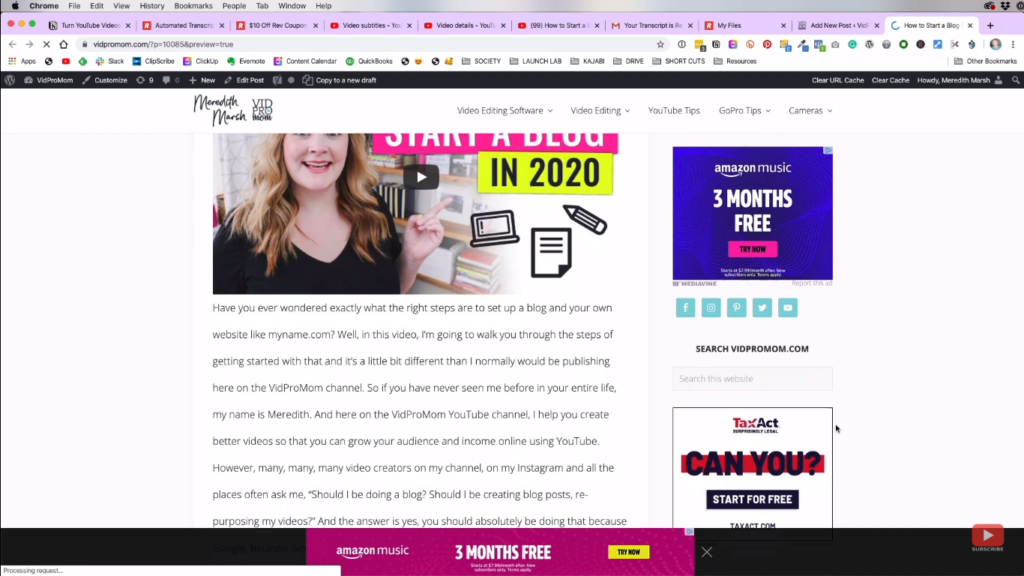Open the Chrome profile avatar
Screen dimensions: 1024x576
[995, 44]
